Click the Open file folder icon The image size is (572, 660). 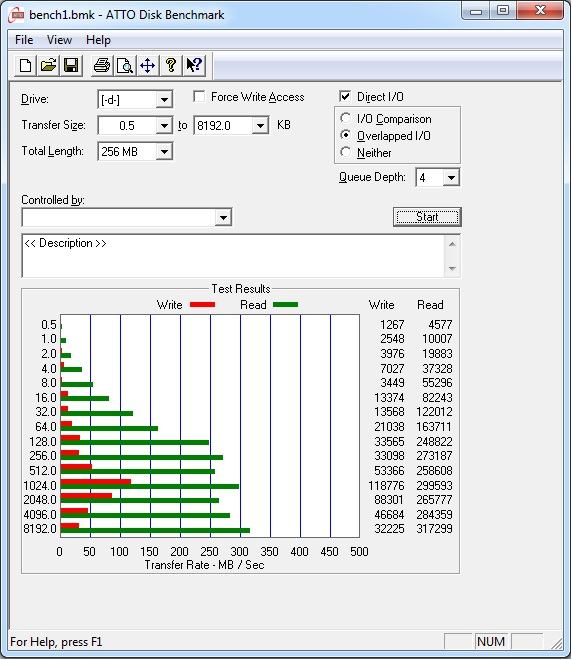48,66
